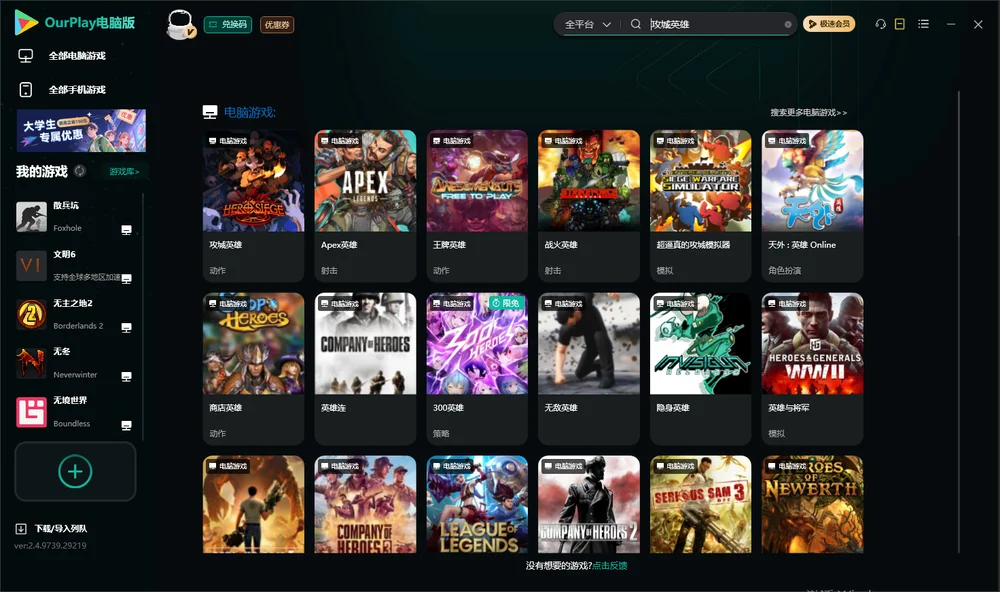This screenshot has height=592, width=1000.
Task: Click the PC icon on the Borderlands 2 row
Action: 126,327
